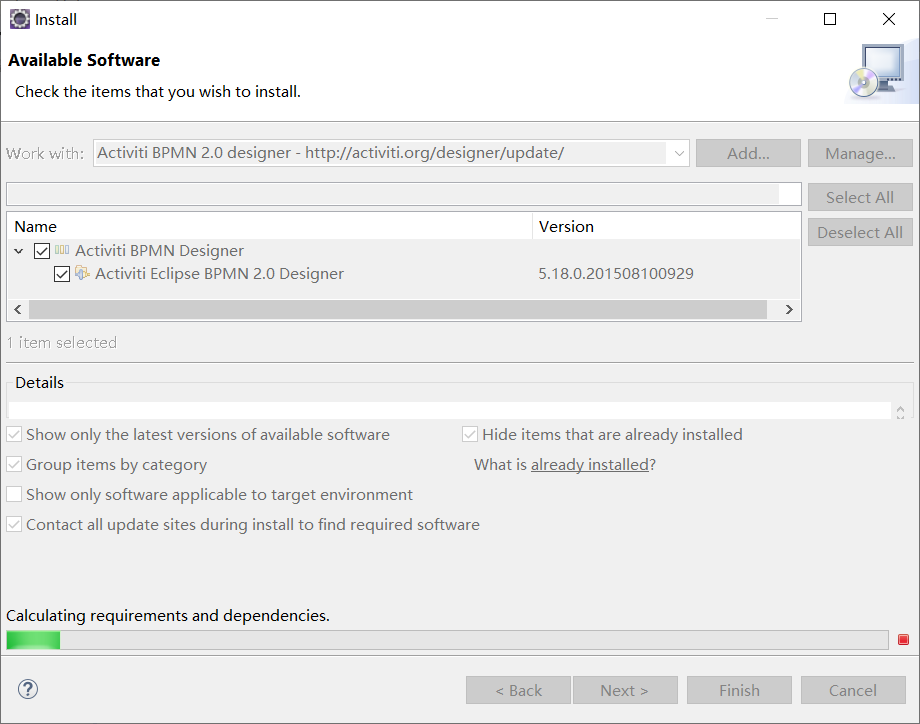This screenshot has width=920, height=724.
Task: Click the filter text field
Action: pos(404,194)
